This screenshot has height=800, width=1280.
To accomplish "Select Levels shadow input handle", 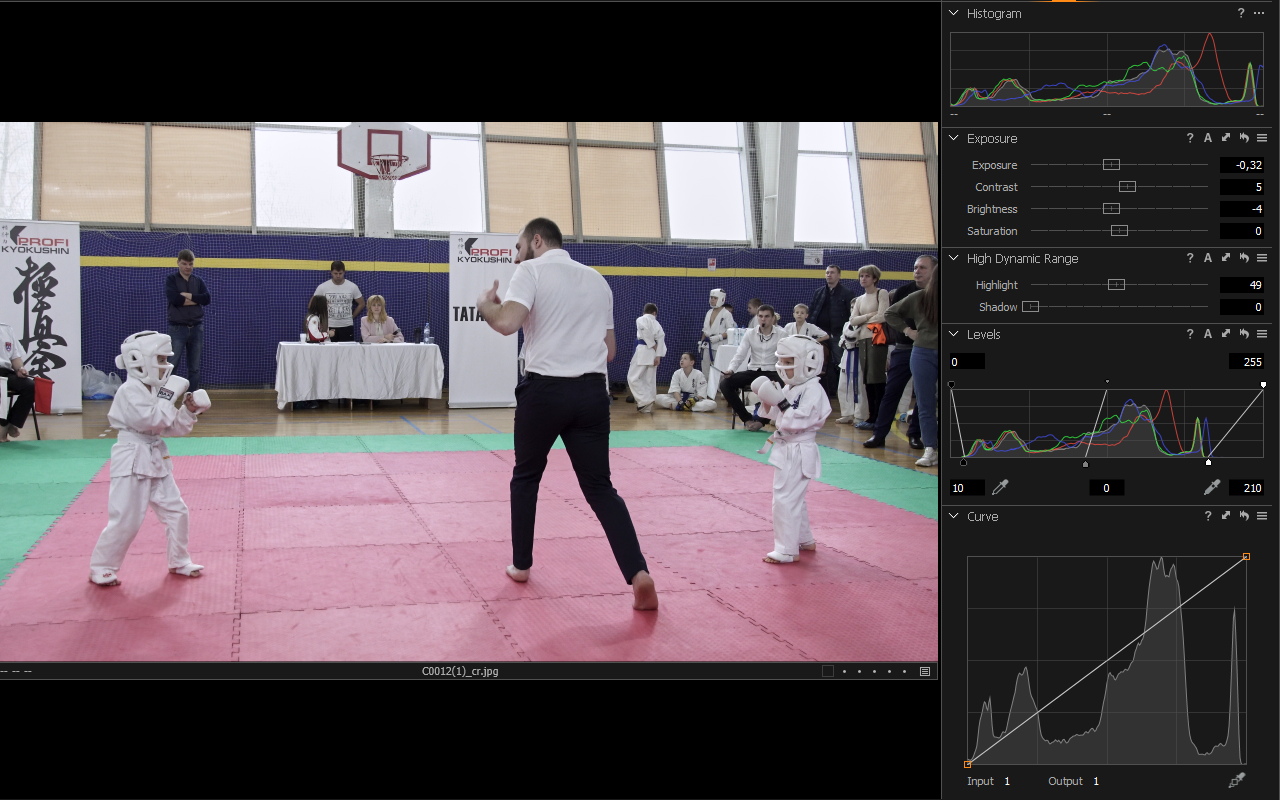I will coord(963,462).
